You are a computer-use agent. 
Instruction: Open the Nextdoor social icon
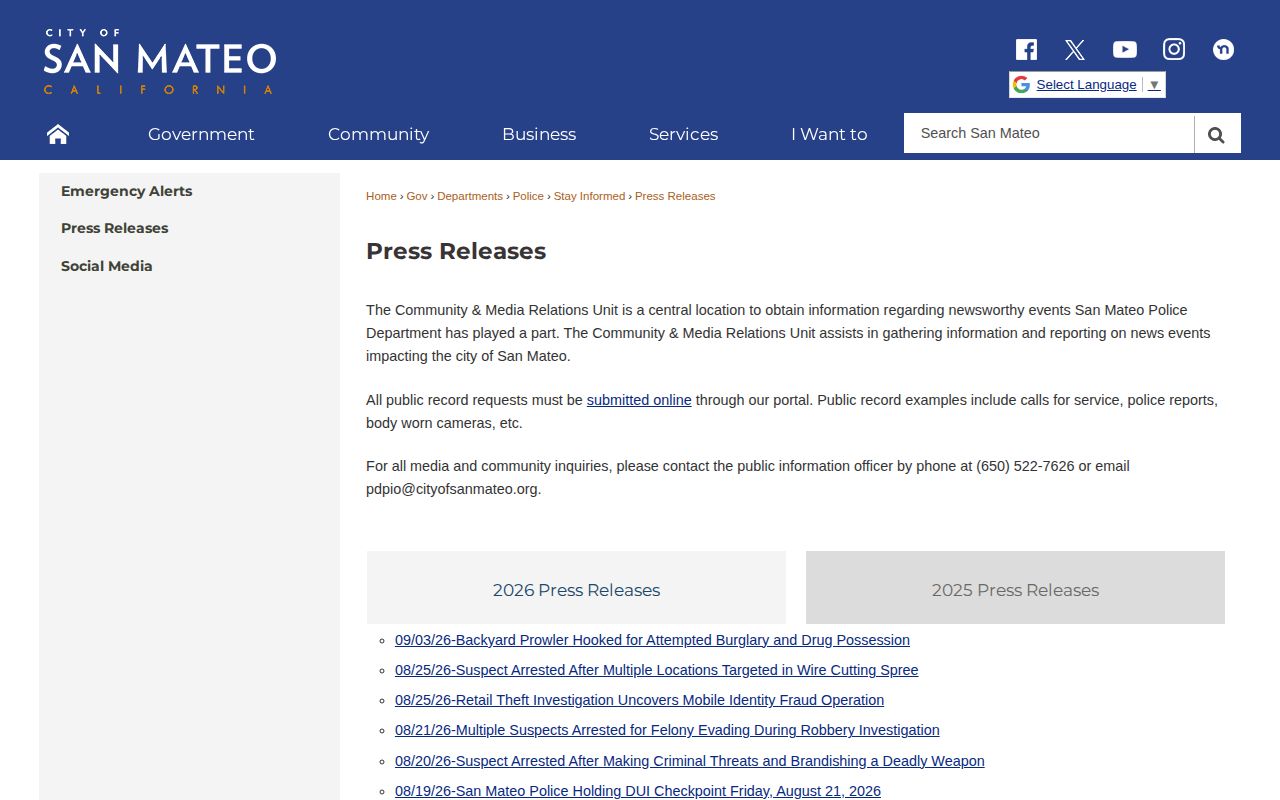(1223, 49)
